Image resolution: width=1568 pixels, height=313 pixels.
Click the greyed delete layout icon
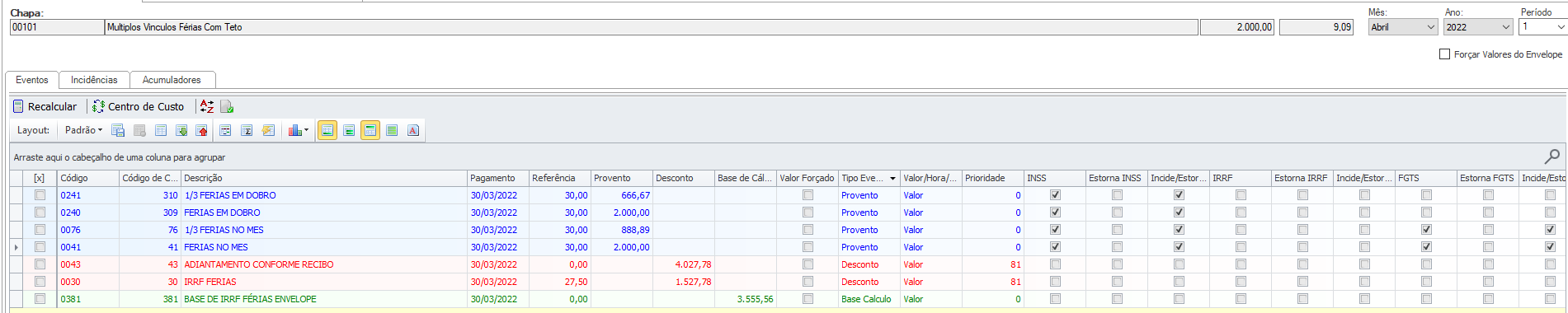(x=139, y=130)
